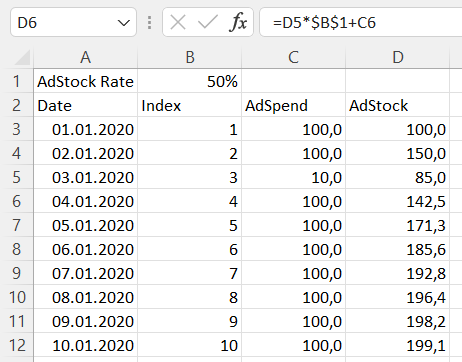Select the Index cell with value 10
This screenshot has height=362, width=462.
[190, 345]
